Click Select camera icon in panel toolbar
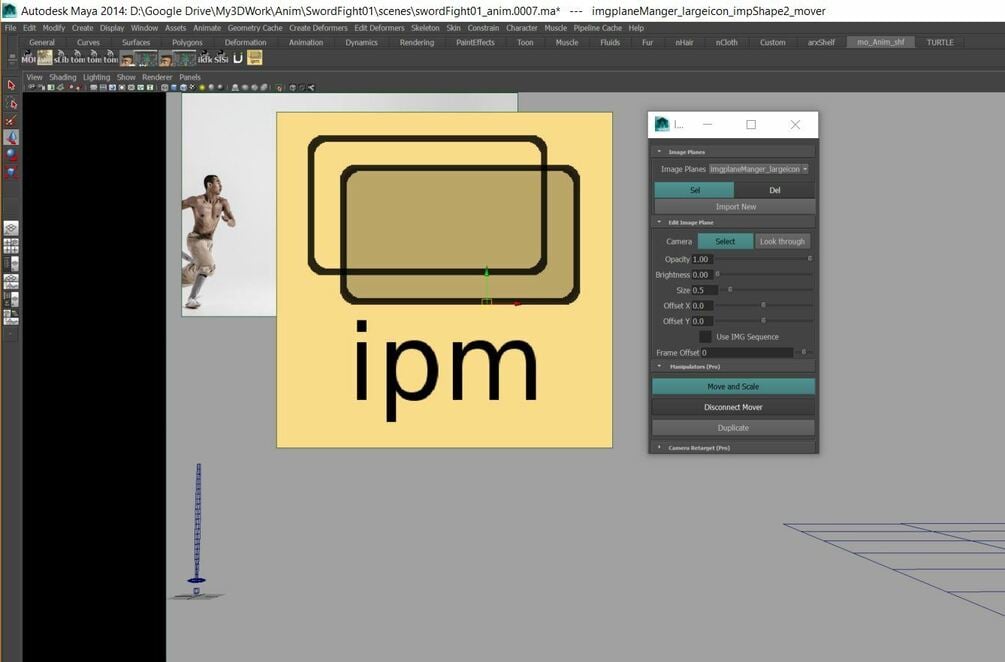 pyautogui.click(x=31, y=87)
